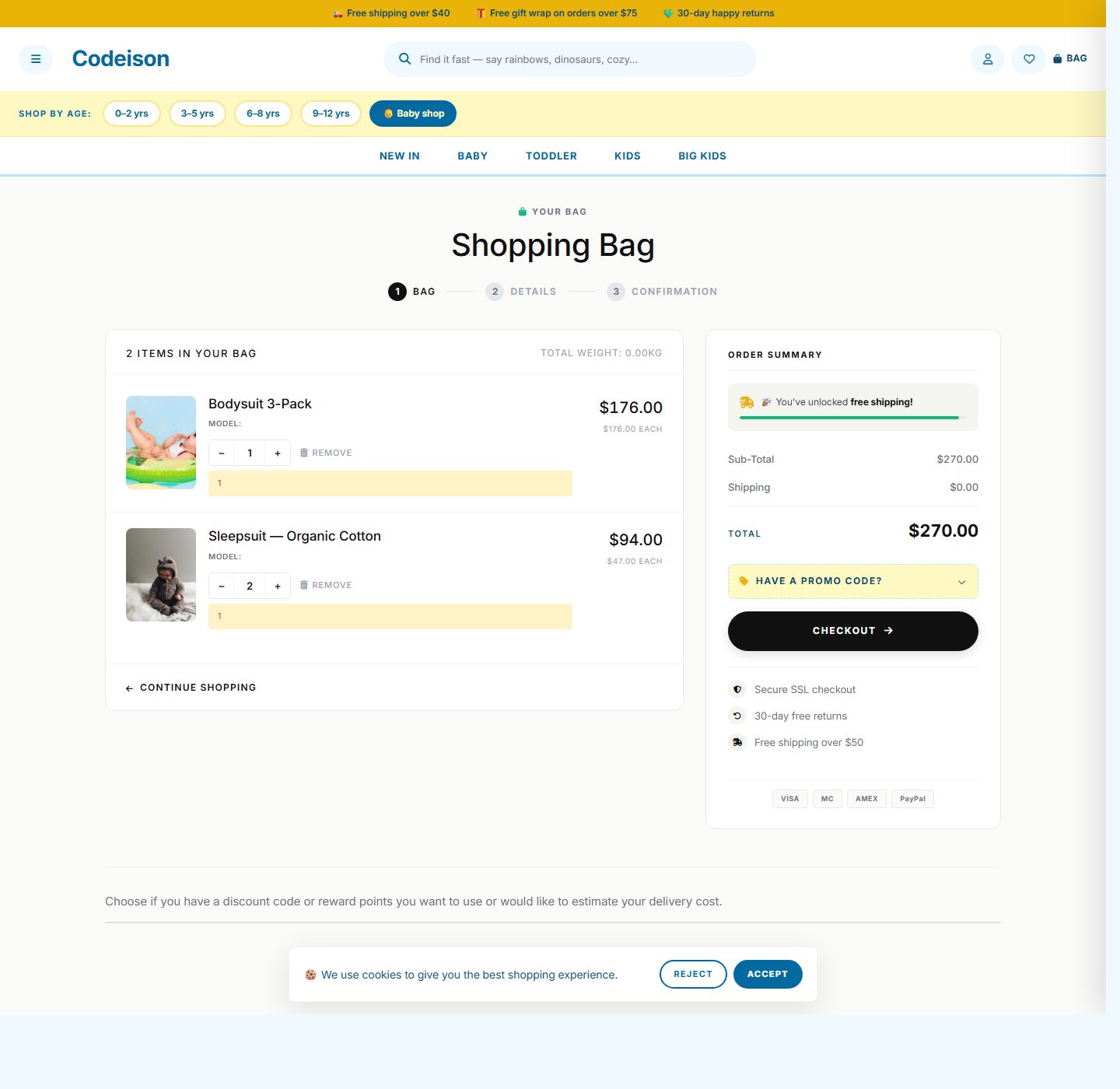Accept cookies with the ACCEPT button

point(768,974)
